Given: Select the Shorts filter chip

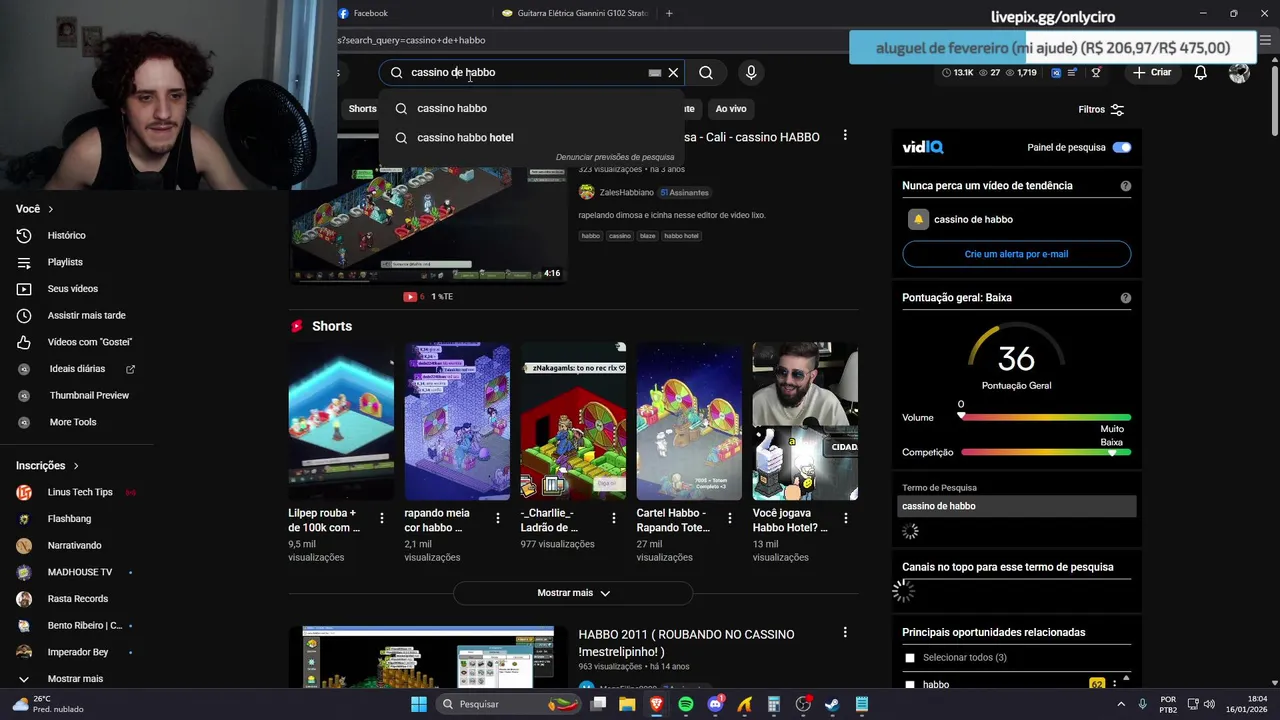Looking at the screenshot, I should coord(362,108).
